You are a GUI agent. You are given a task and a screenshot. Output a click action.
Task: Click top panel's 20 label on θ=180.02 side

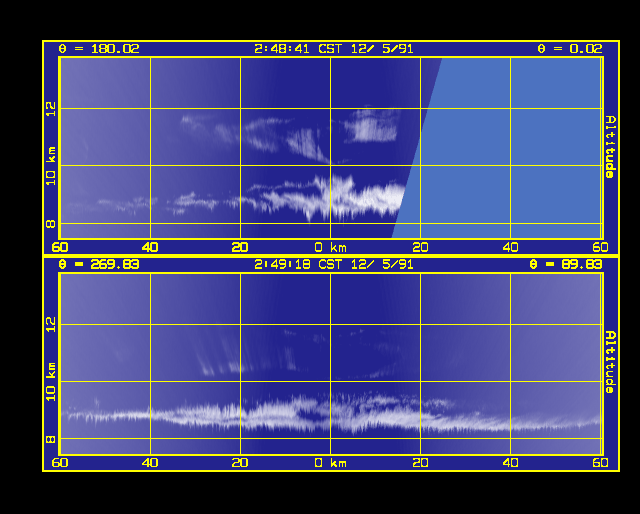[x=240, y=247]
